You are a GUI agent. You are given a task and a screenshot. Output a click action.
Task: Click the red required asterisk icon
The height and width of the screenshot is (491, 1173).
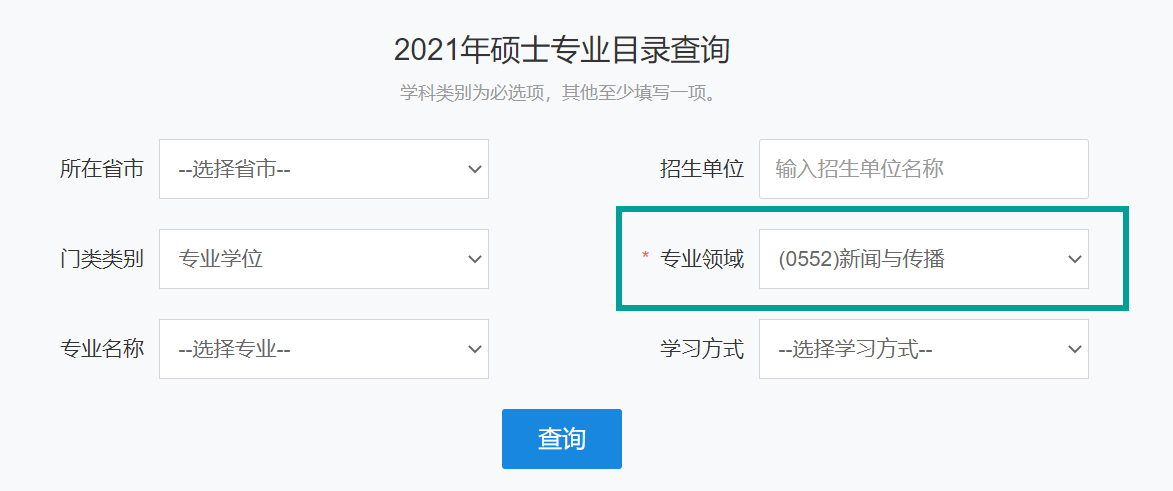point(645,258)
